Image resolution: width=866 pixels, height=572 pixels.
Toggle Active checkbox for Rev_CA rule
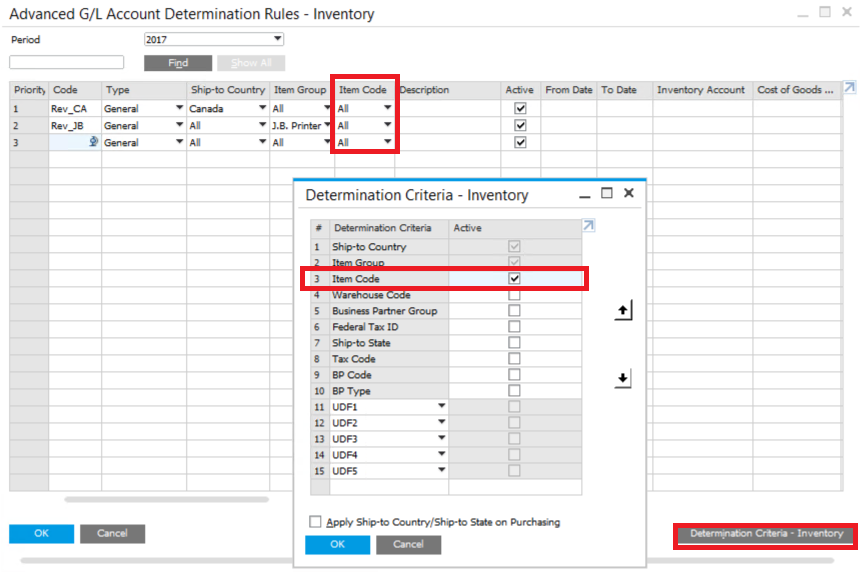(520, 109)
